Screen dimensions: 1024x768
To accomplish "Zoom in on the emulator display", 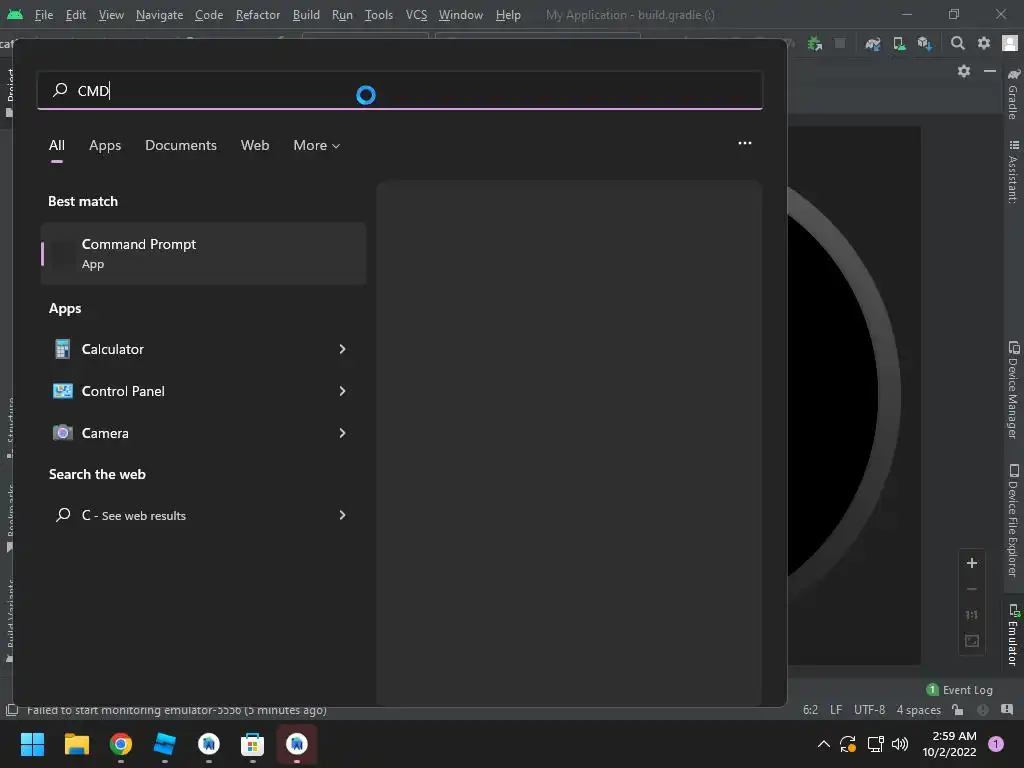I will pos(972,563).
